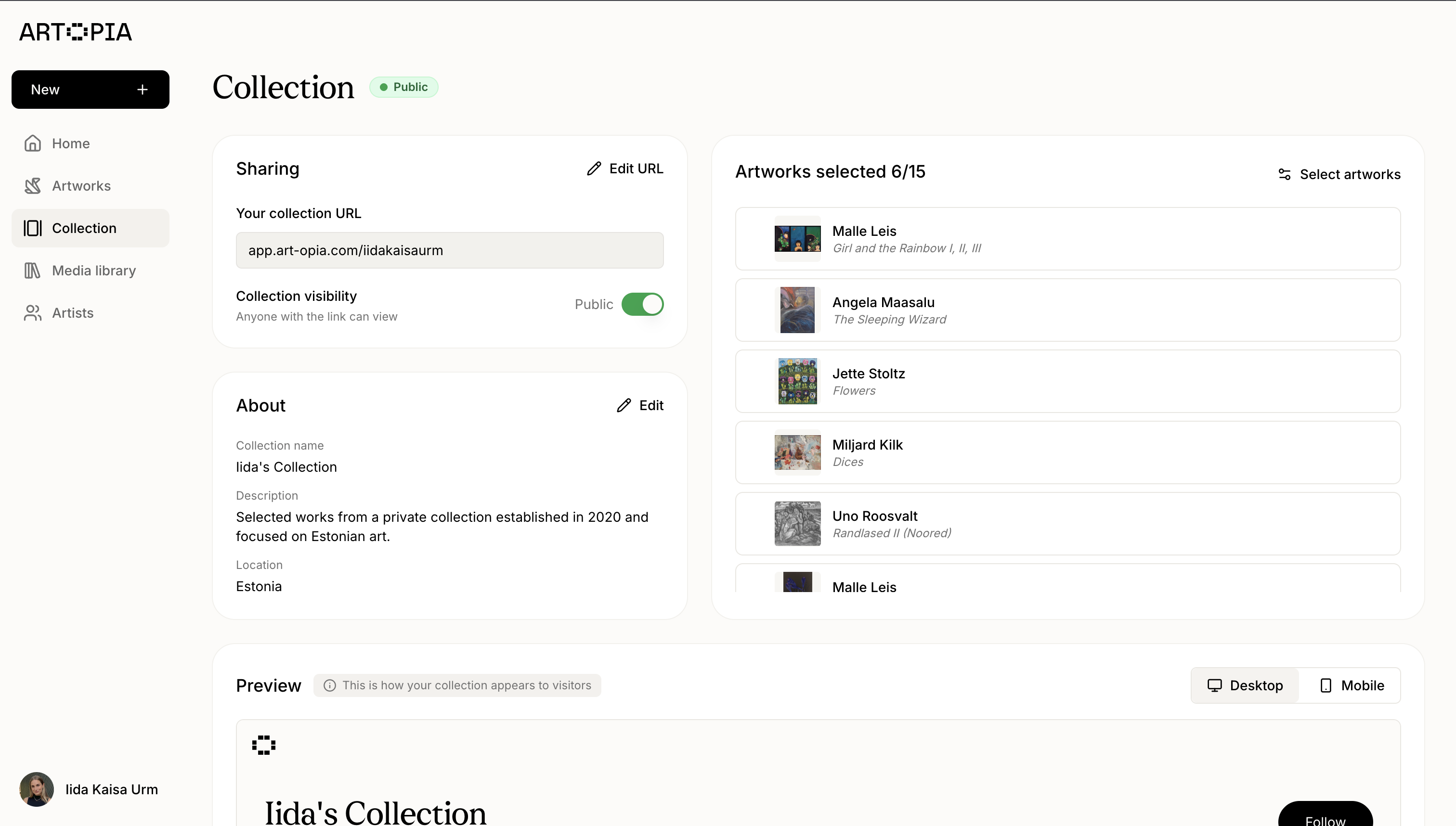This screenshot has width=1456, height=826.
Task: Click the Collection sidebar icon
Action: point(32,228)
